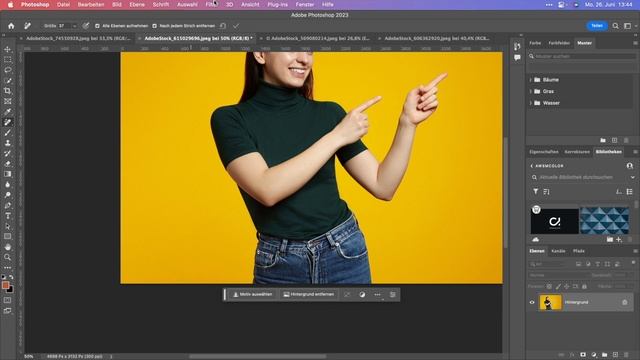Screen dimensions: 640x360
Task: Switch to the Korrekturen tab
Action: 577,152
